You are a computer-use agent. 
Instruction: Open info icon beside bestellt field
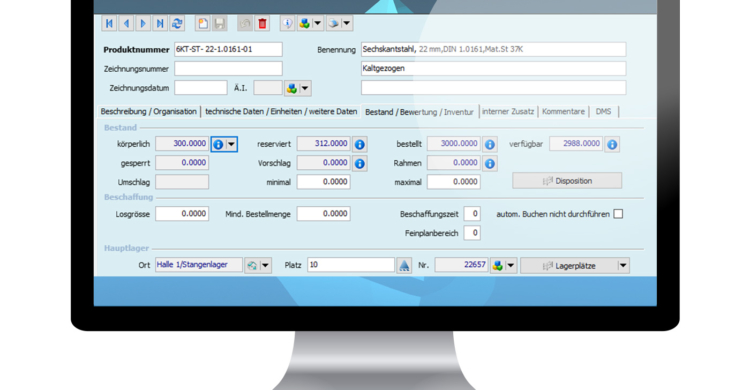(x=489, y=144)
